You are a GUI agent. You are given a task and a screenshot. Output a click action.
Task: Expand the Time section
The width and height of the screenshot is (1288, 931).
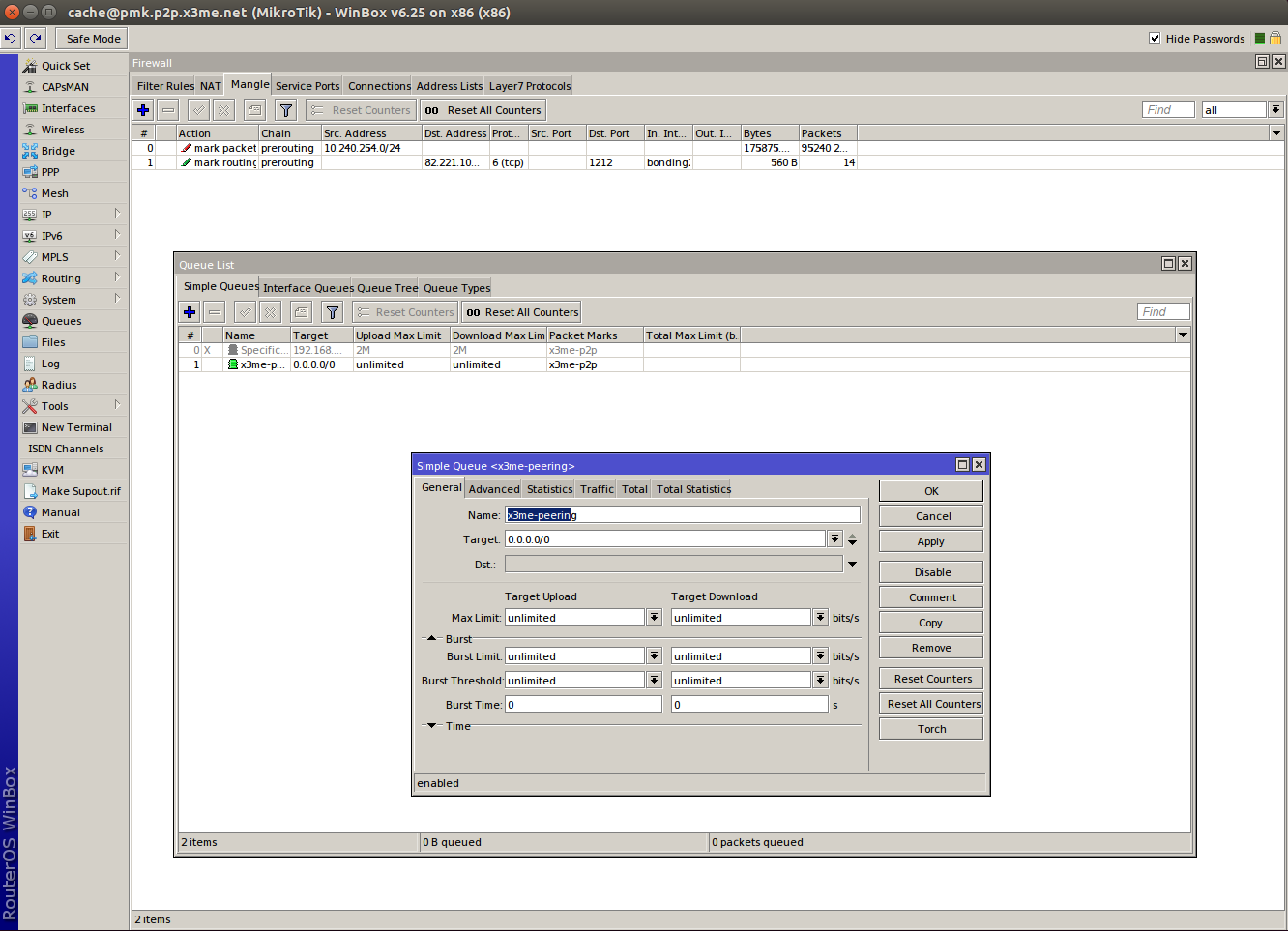[x=432, y=726]
